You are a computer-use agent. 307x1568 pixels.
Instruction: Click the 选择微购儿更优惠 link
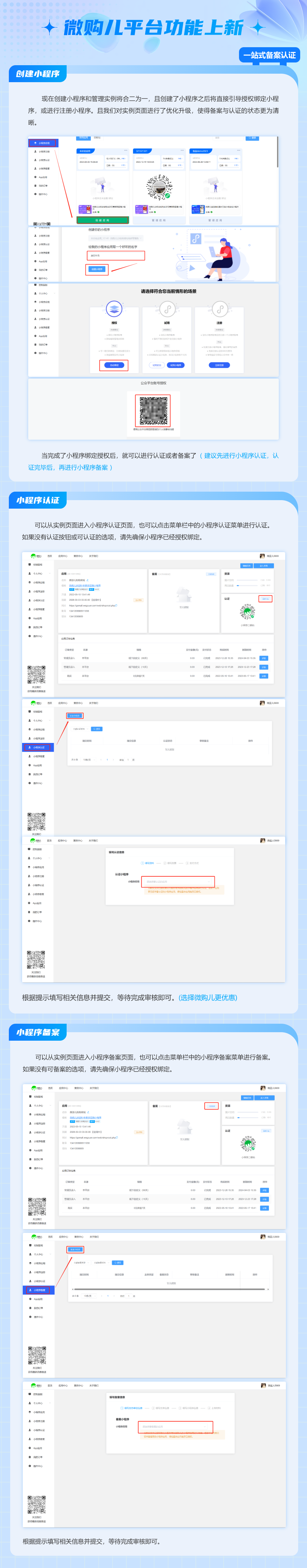pyautogui.click(x=208, y=997)
